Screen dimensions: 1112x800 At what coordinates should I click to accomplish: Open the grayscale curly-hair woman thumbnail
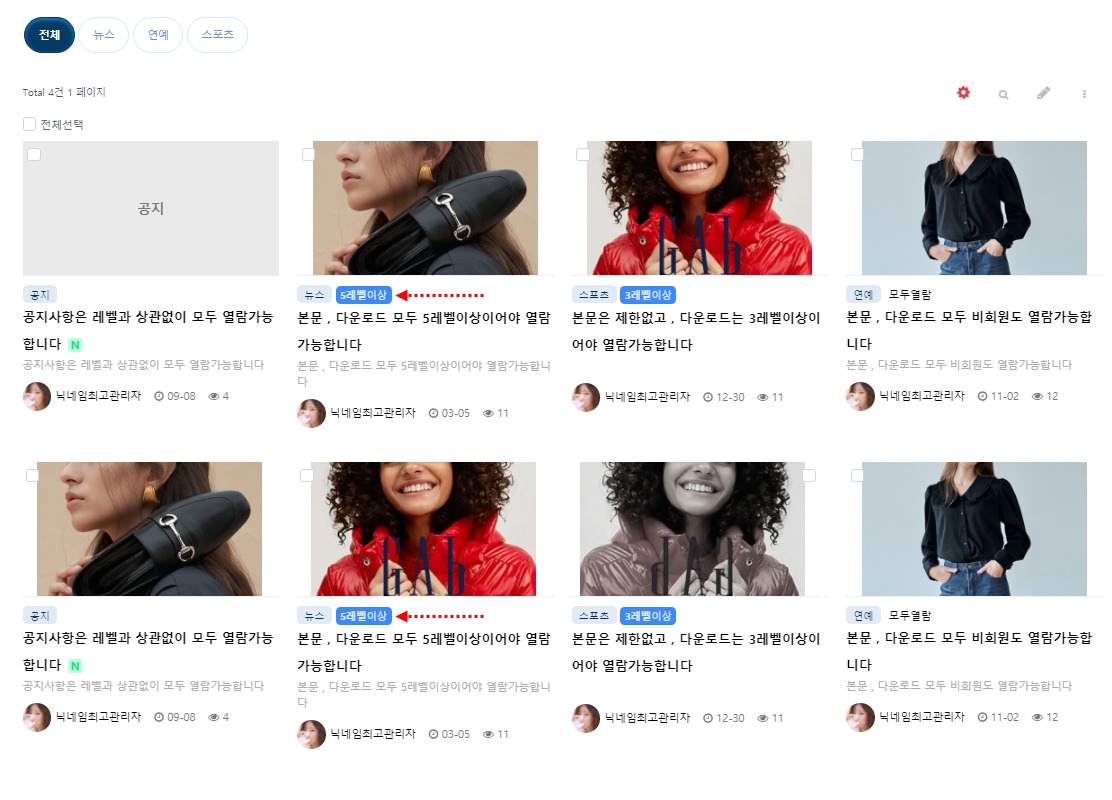click(692, 530)
